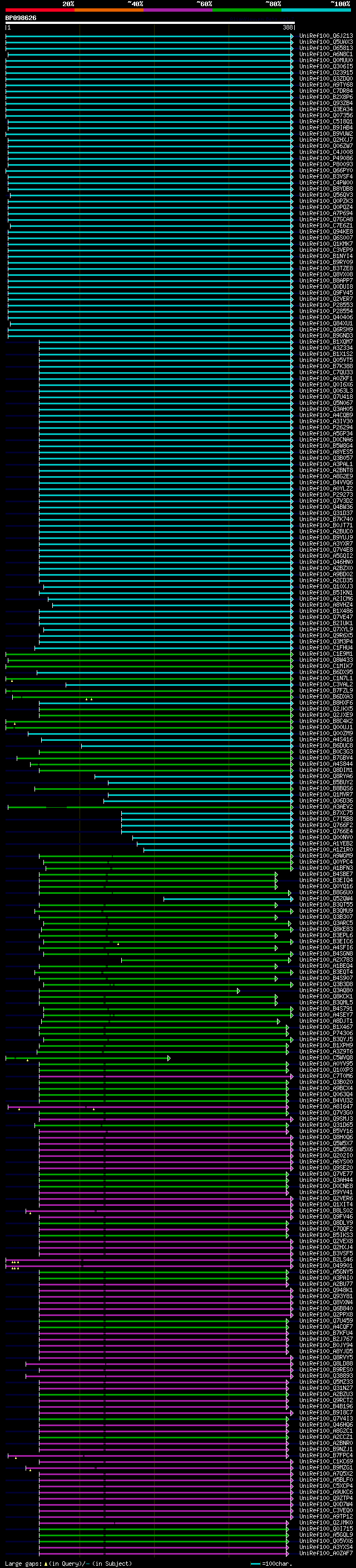Screen dimensions: 356x1568
Task: Select hit label UniRef100_C3VAL2
Action: click(x=326, y=684)
